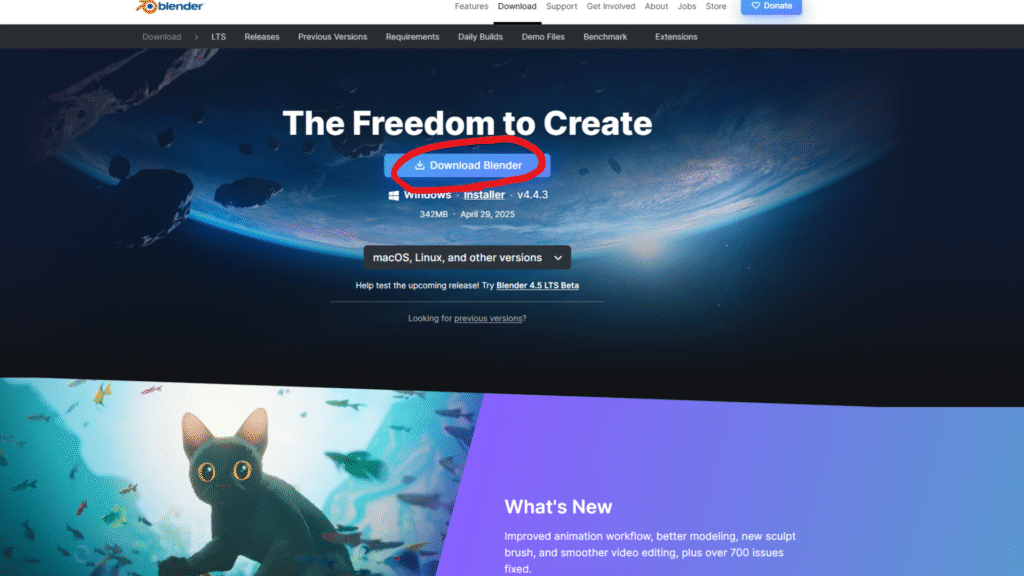Open the Daily Builds tab
This screenshot has height=576, width=1024.
click(480, 37)
